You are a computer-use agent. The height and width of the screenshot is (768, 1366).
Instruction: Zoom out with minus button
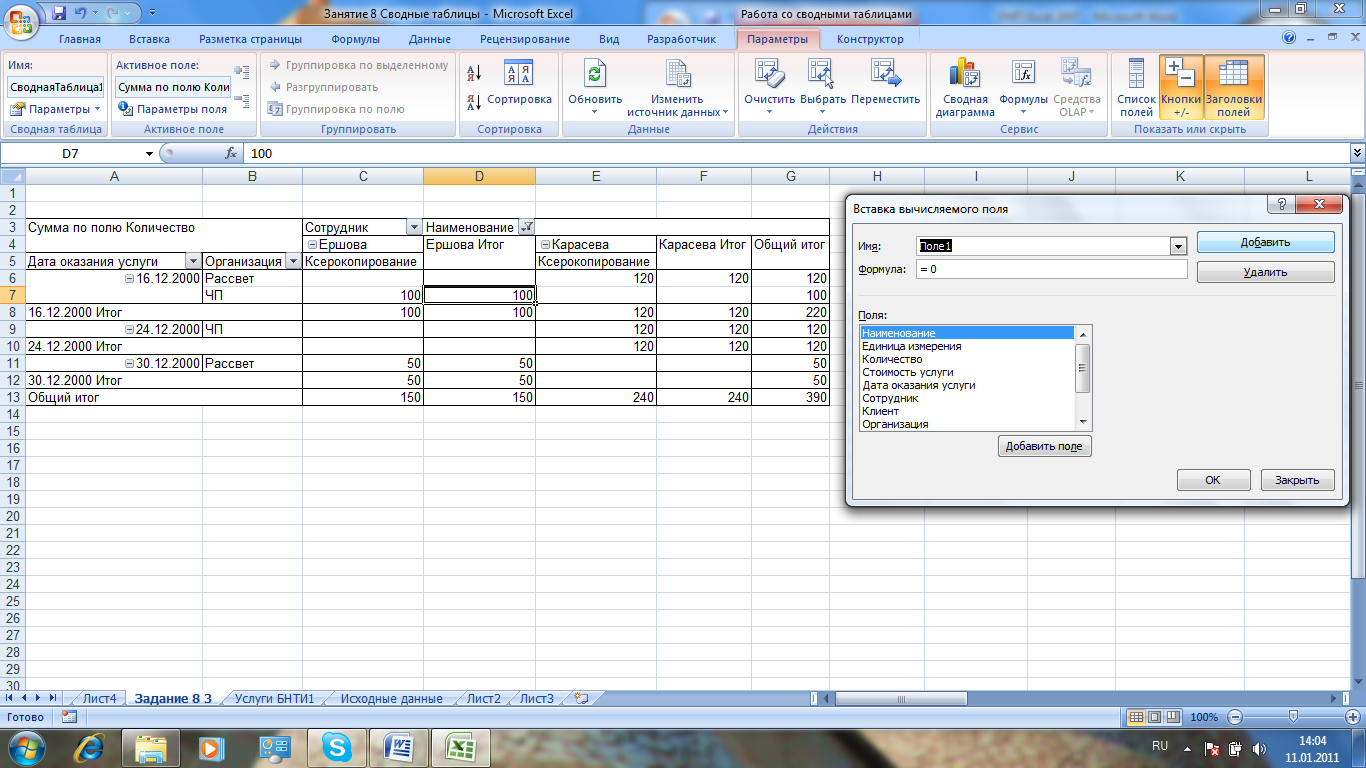click(x=1237, y=717)
